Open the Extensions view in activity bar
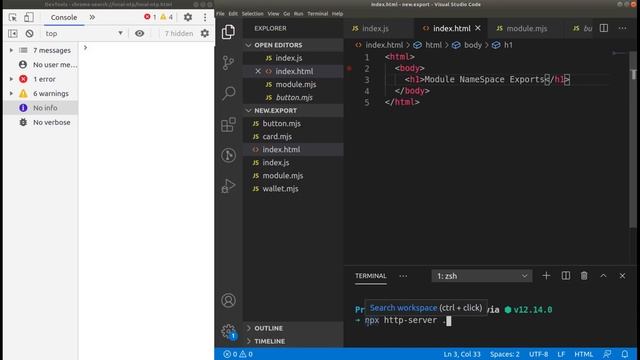This screenshot has height=360, width=640. tap(228, 124)
